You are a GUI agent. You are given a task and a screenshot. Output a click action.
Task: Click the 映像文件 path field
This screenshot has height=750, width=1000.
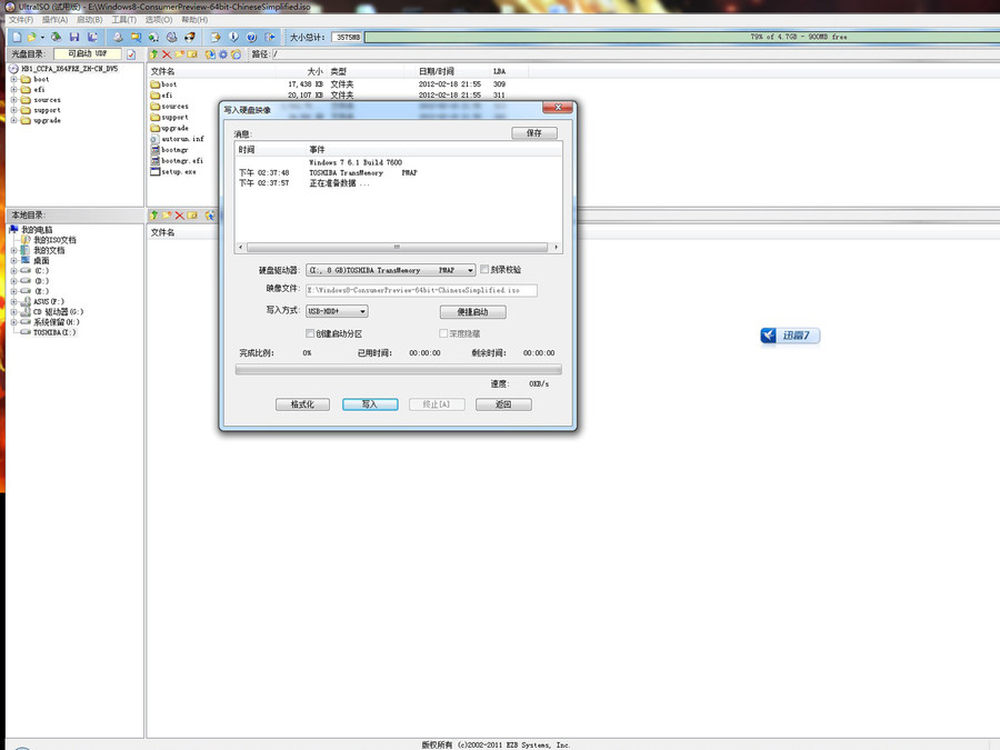(421, 290)
